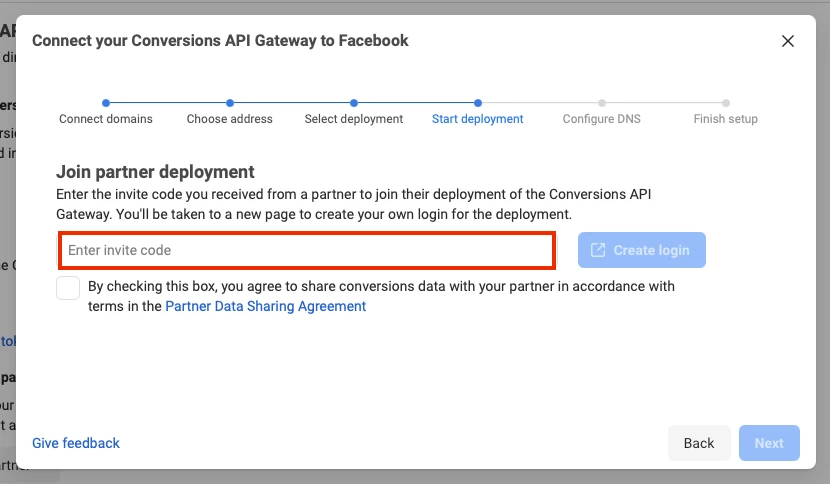Click the dialog title about Conversions API Gateway
Screen dimensions: 830x484
tap(220, 41)
